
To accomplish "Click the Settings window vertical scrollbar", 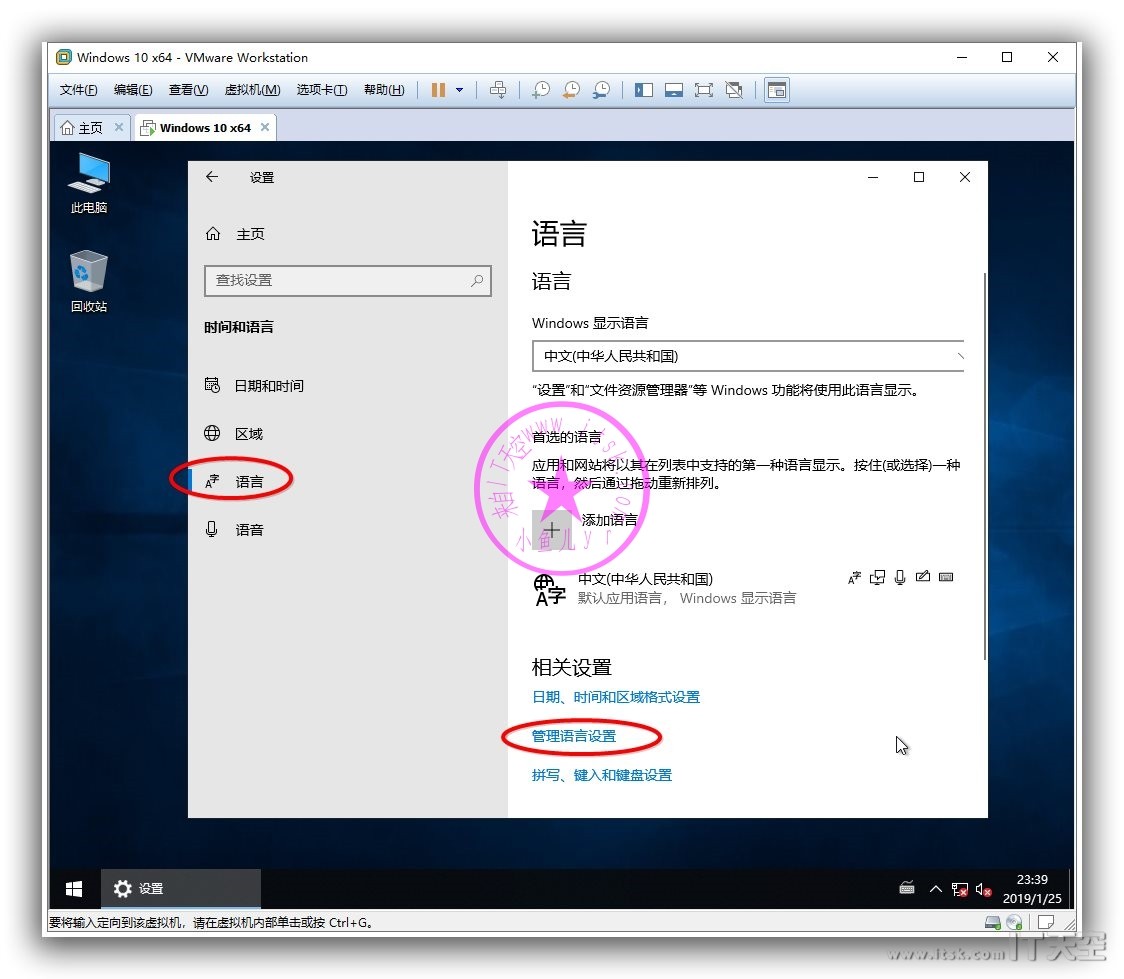I will (x=985, y=466).
